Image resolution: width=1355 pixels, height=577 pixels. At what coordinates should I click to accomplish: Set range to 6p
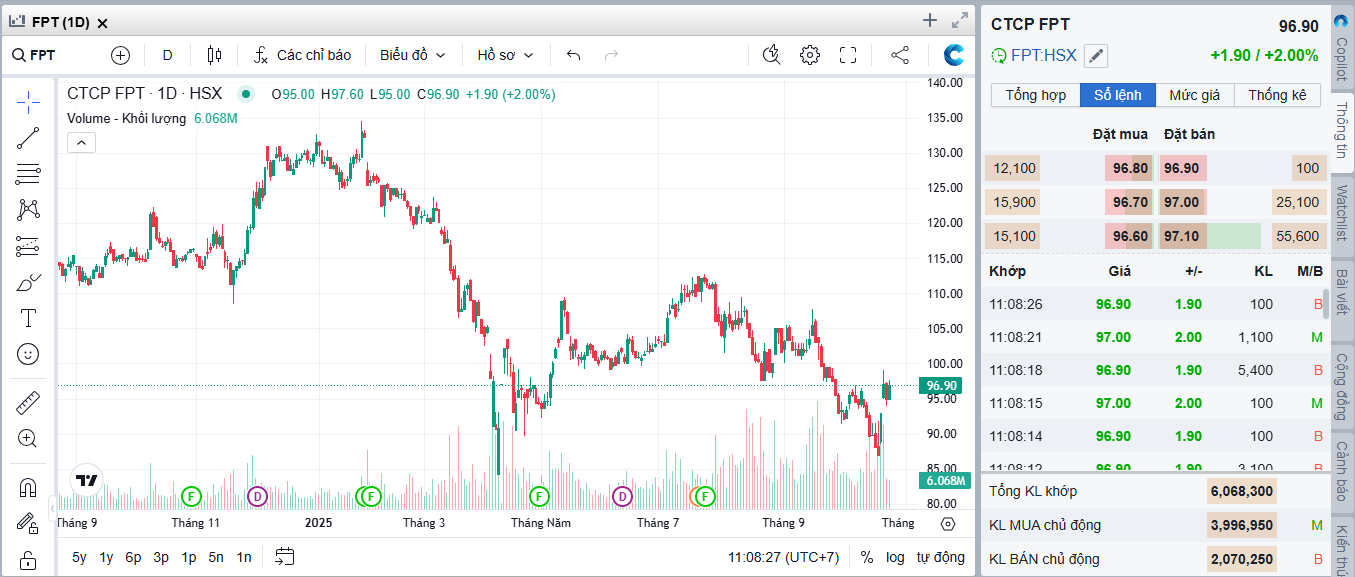(133, 557)
